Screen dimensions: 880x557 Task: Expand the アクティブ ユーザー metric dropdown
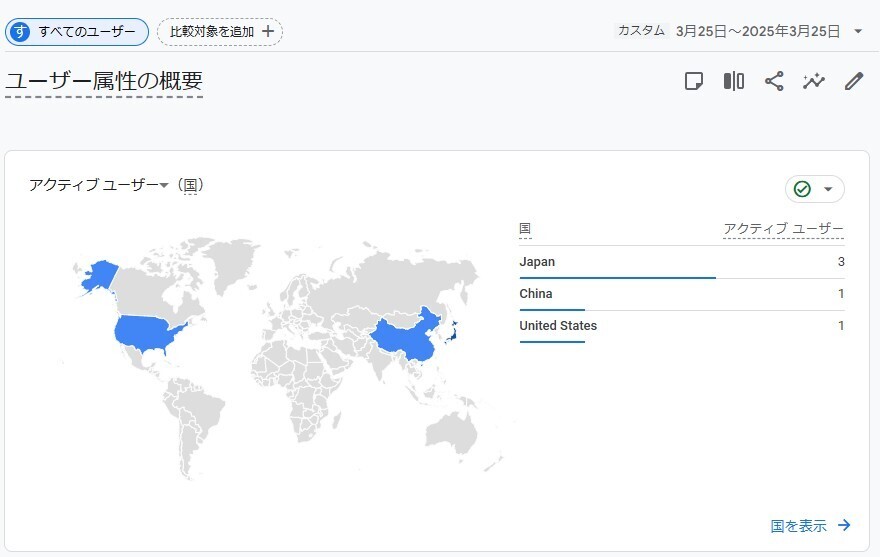[164, 185]
